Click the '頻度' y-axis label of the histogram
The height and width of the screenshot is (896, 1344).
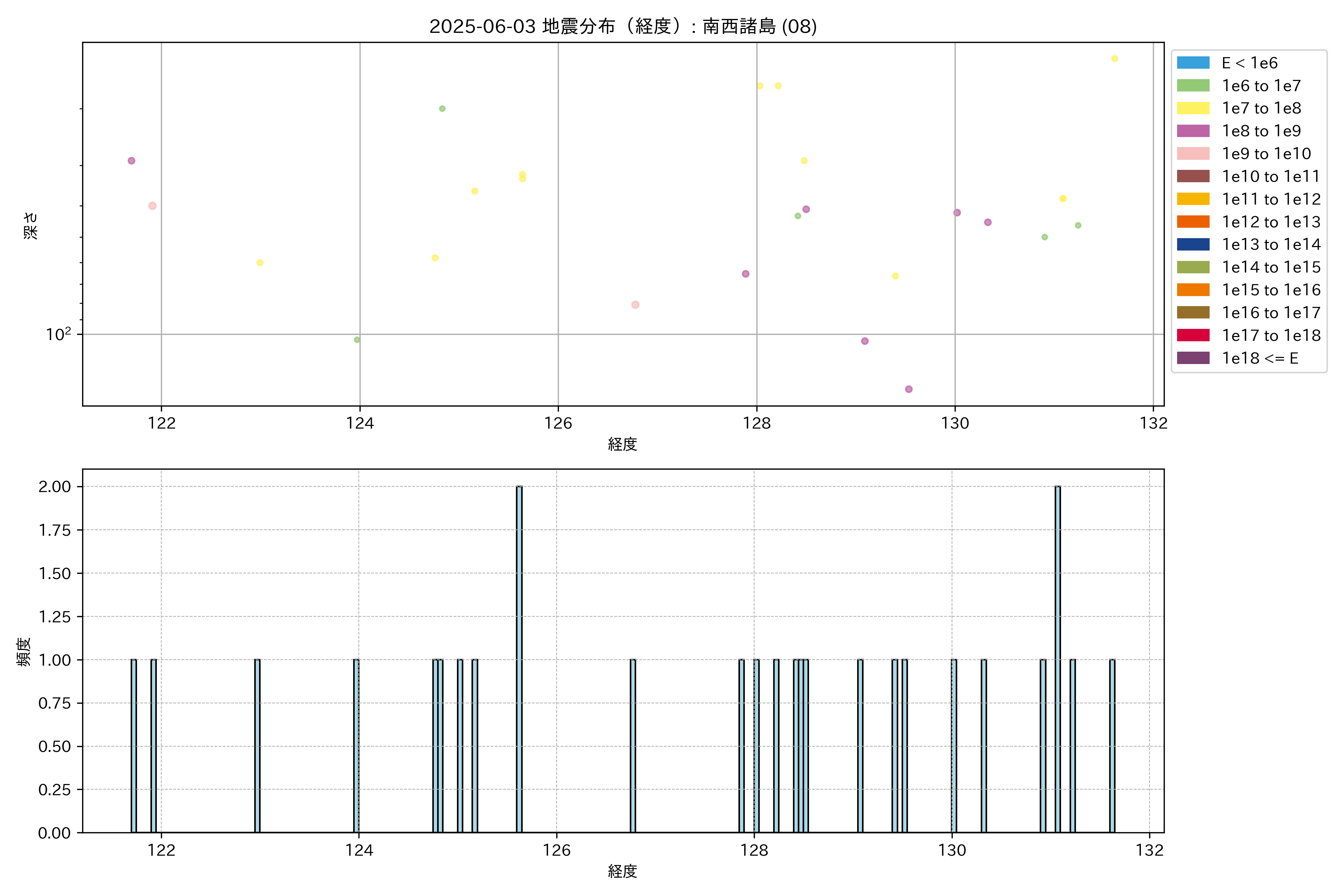tap(24, 652)
